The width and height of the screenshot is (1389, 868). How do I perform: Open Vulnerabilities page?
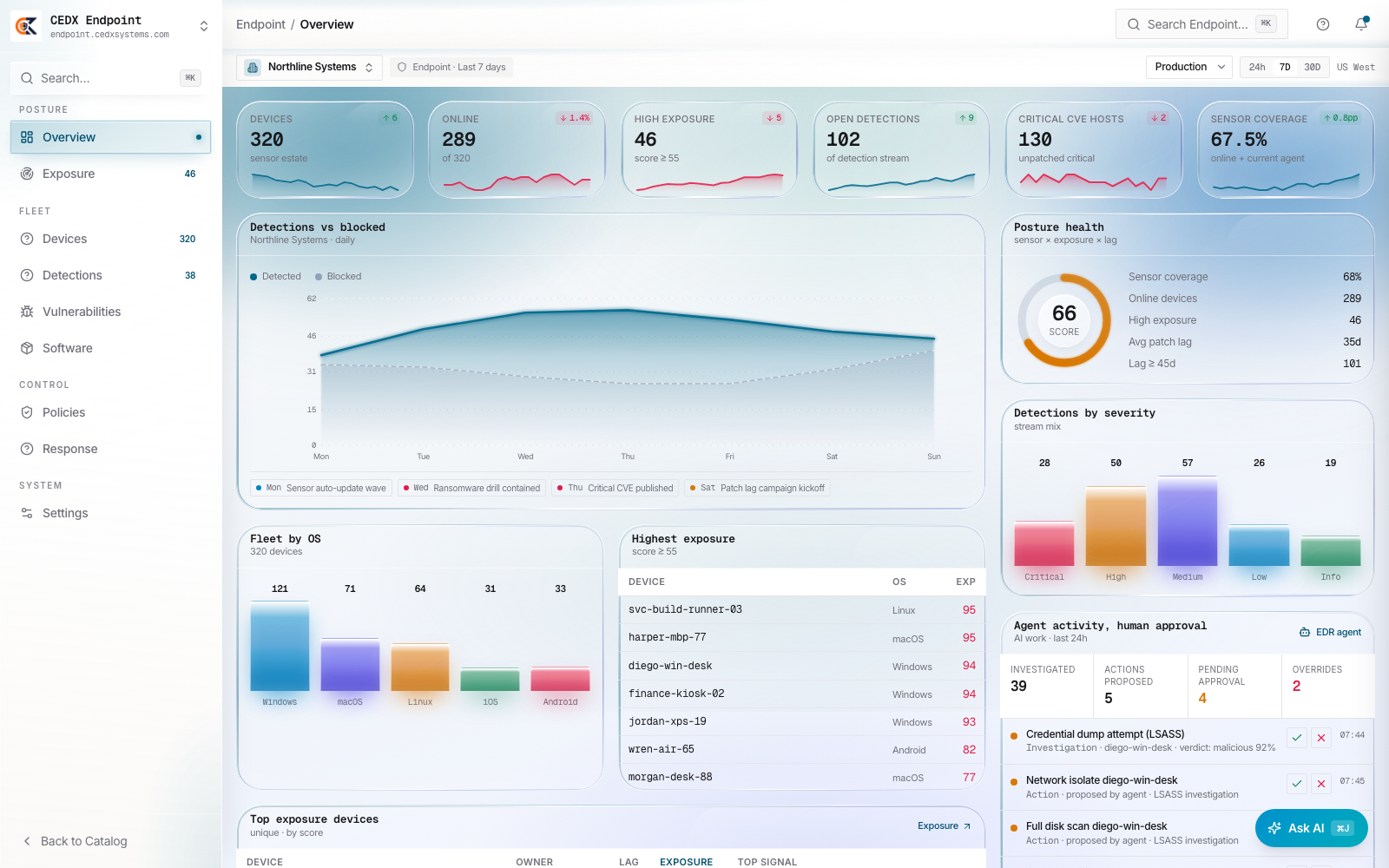(x=110, y=312)
